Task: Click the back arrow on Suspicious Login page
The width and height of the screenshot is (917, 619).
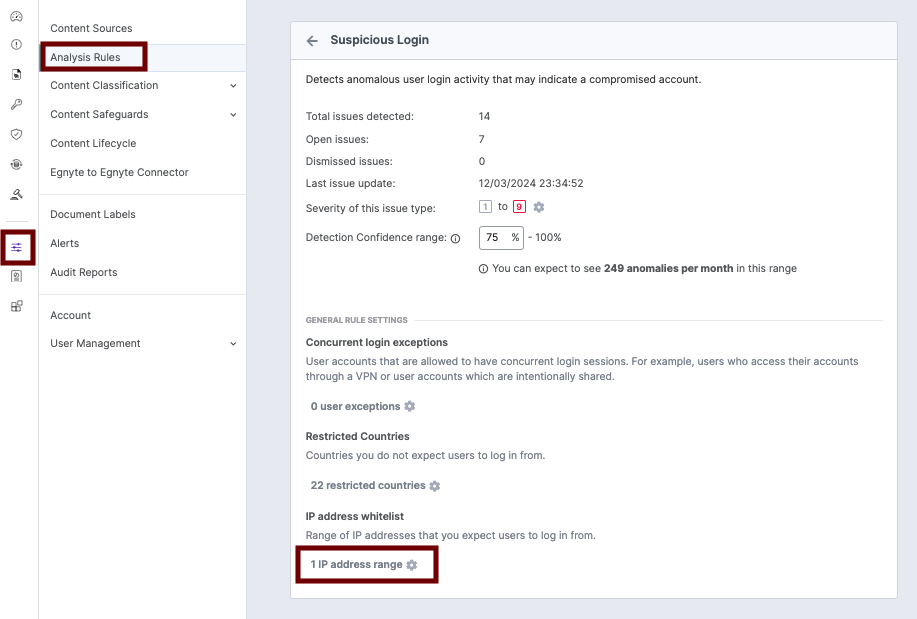Action: (311, 40)
